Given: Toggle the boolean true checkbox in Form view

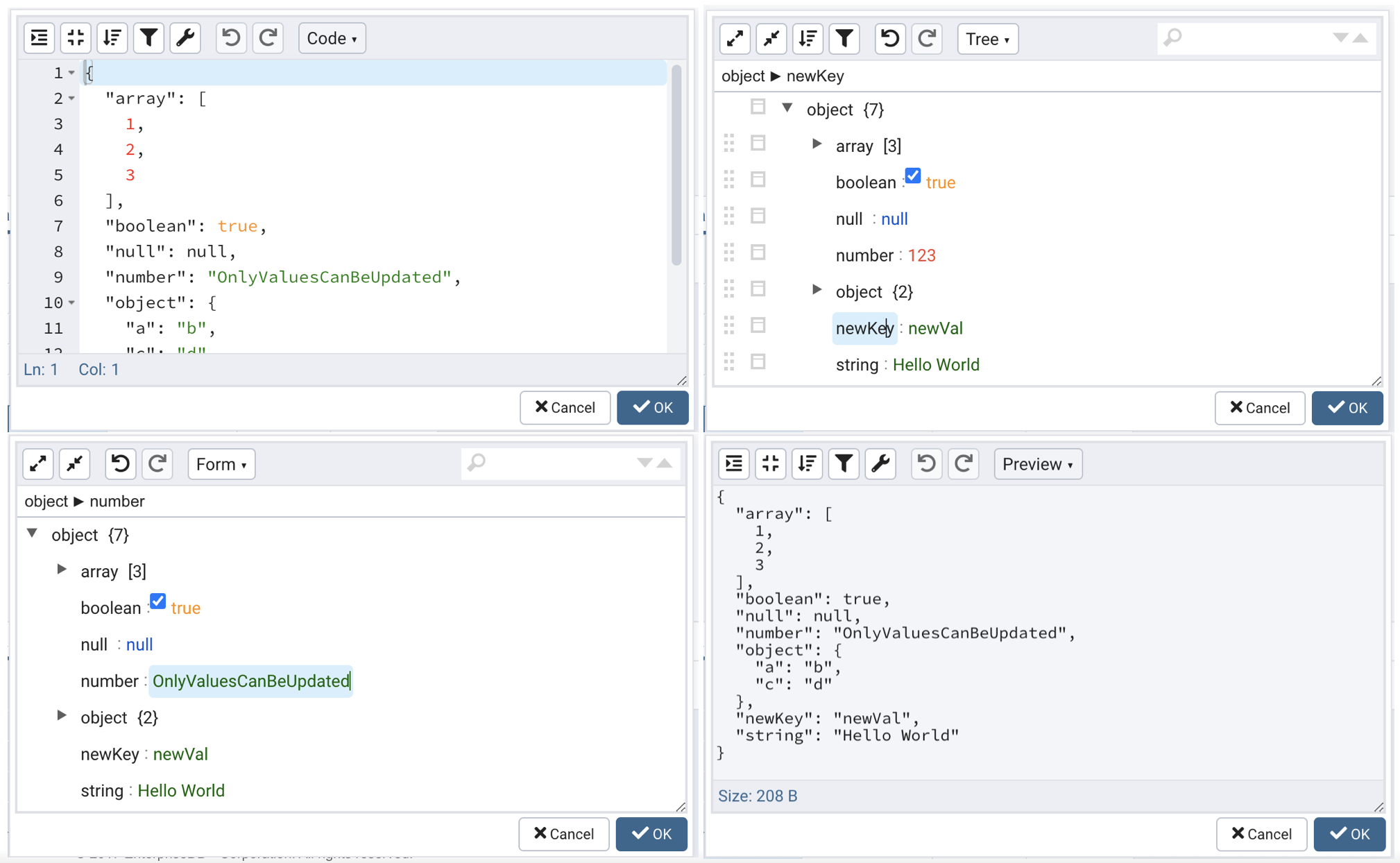Looking at the screenshot, I should (x=157, y=601).
